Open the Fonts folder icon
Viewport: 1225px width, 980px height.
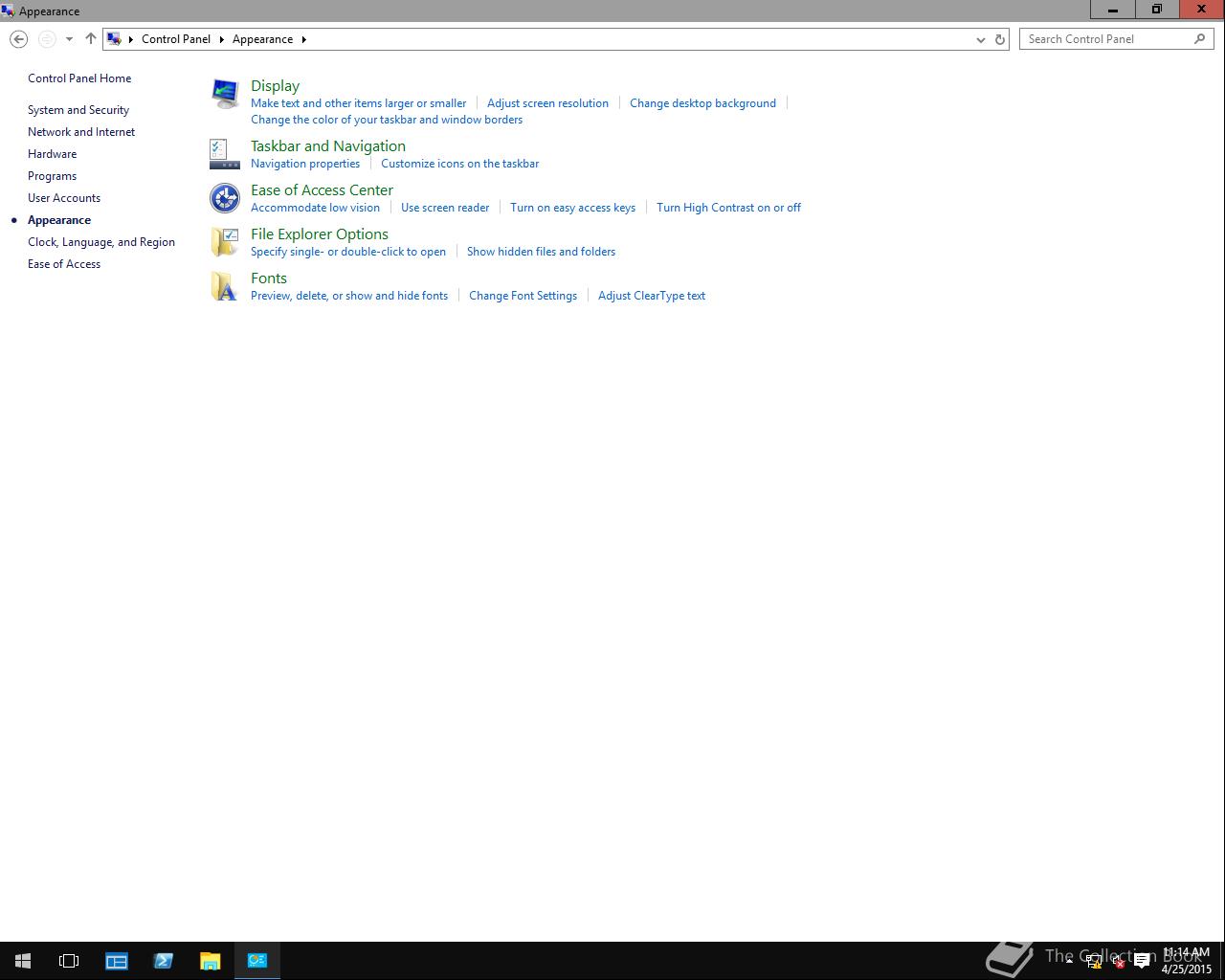[225, 286]
